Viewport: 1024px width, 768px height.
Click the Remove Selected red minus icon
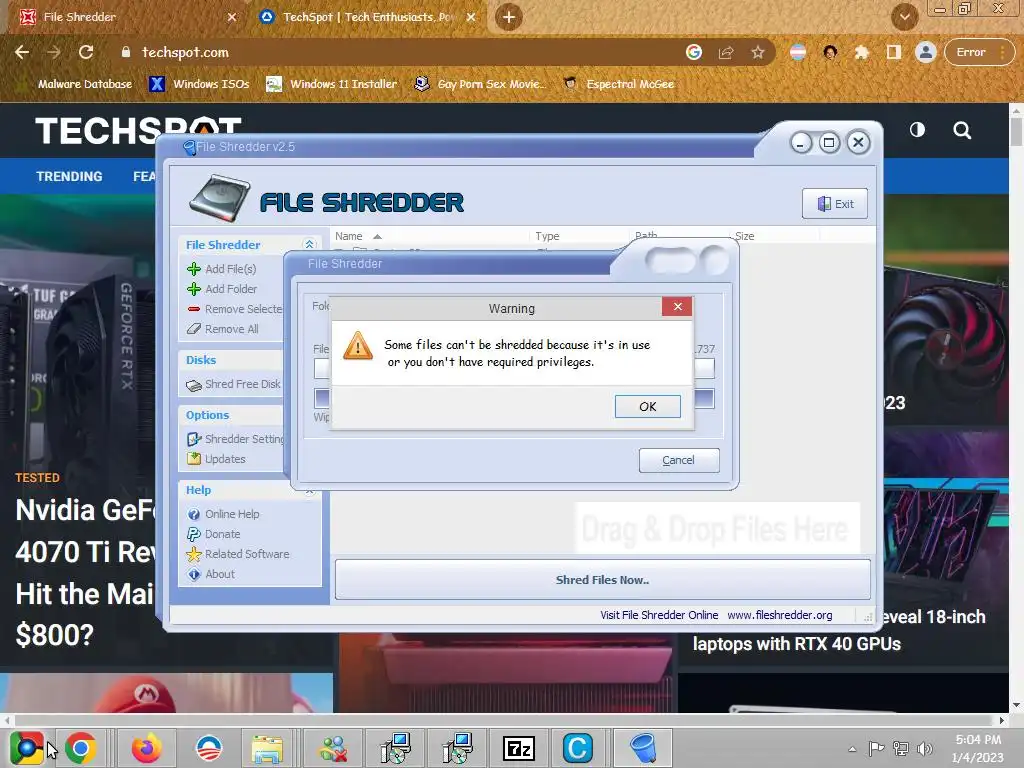pos(194,309)
